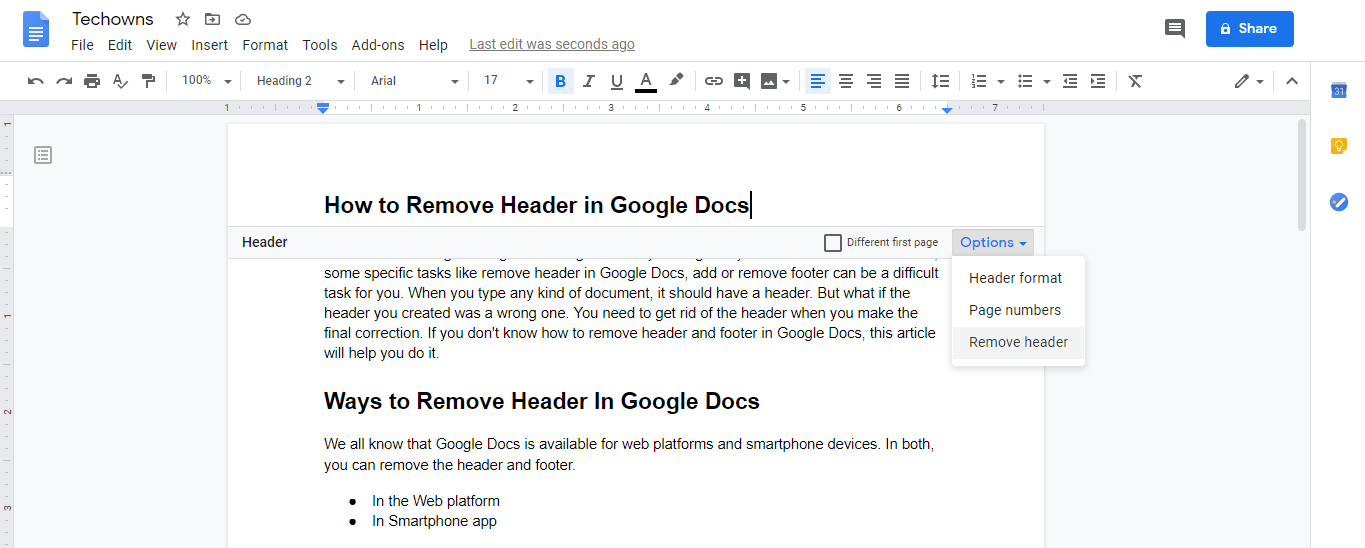Select Header format option
The image size is (1365, 548).
click(x=1018, y=278)
